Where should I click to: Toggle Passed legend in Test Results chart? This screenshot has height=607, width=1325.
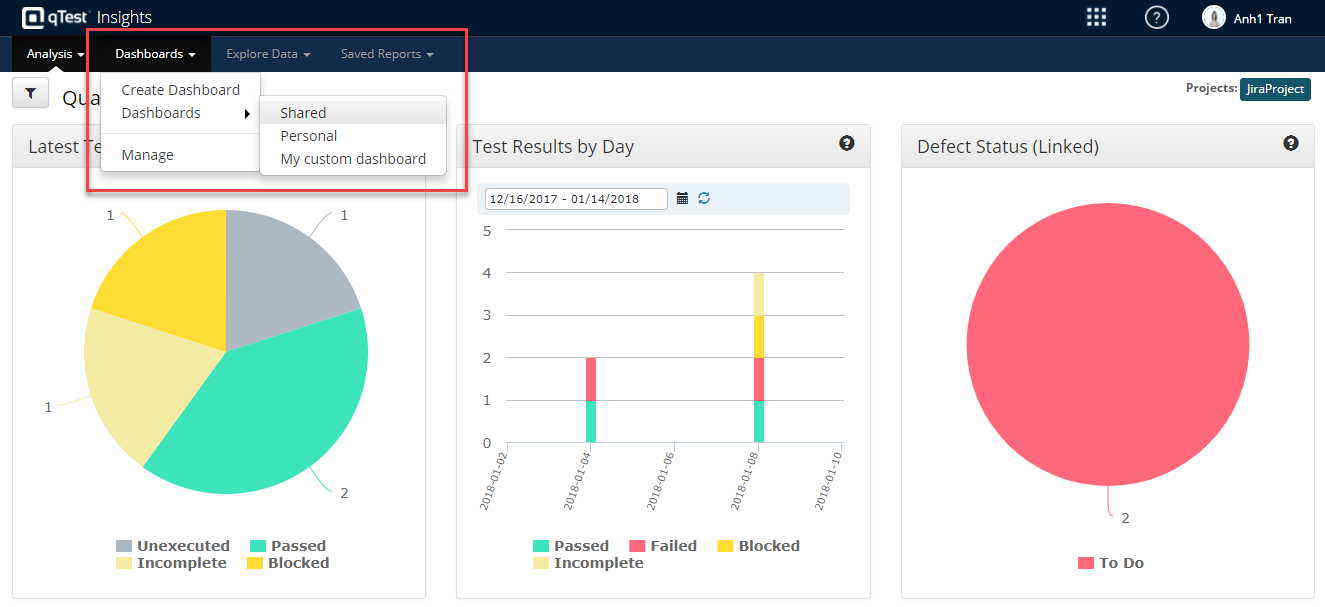570,546
